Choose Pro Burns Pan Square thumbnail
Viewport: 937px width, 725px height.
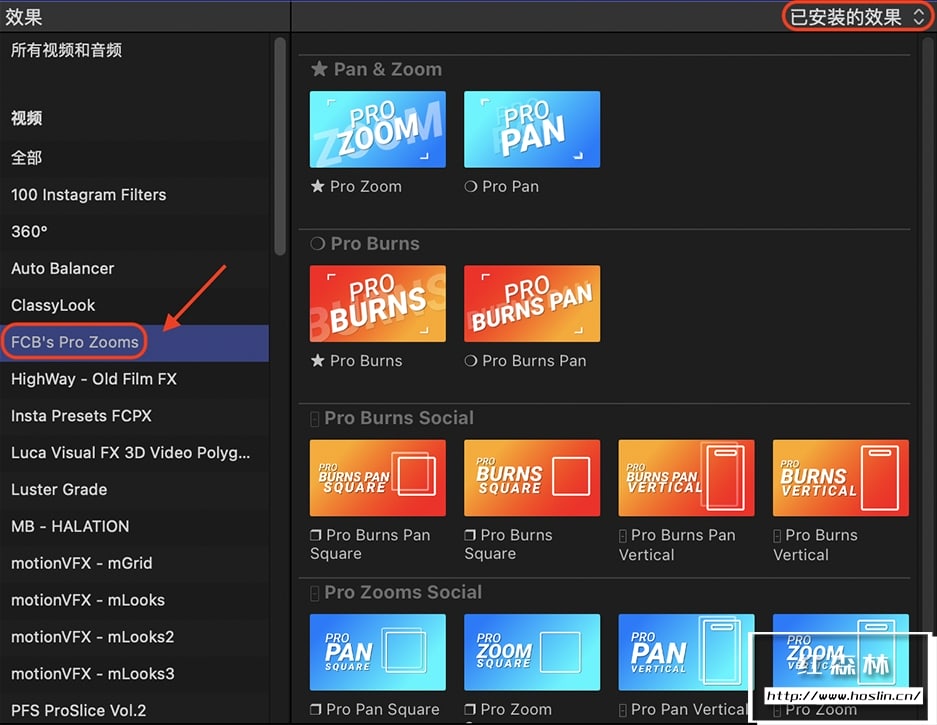(x=378, y=478)
